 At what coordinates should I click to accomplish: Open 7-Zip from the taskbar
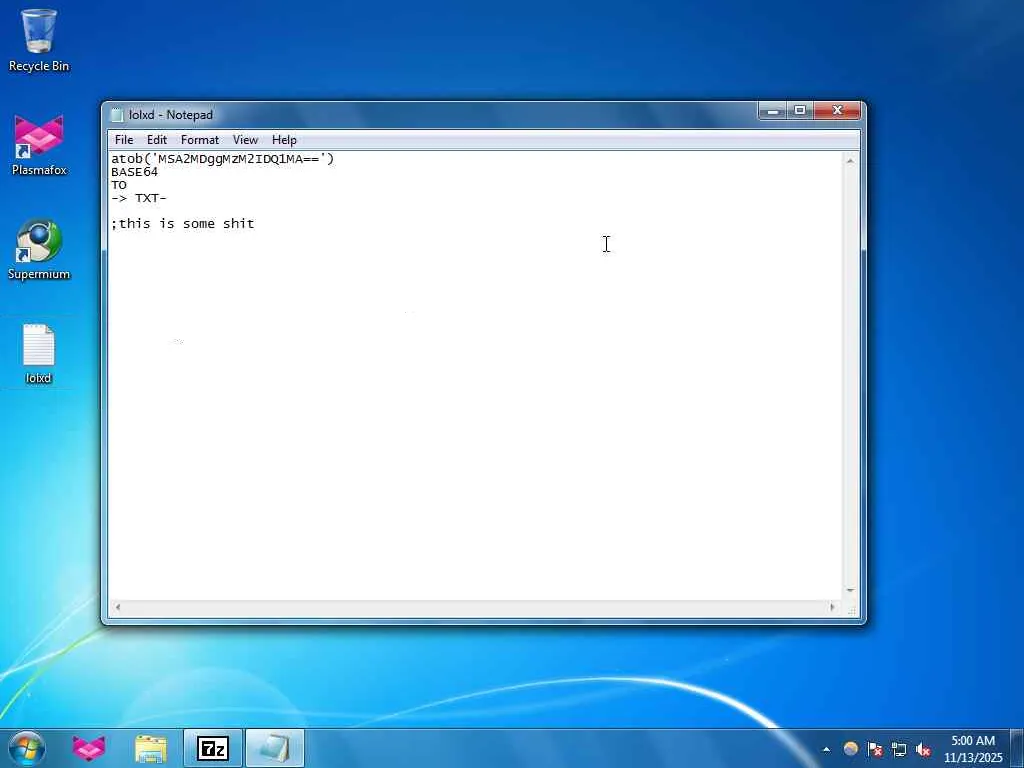click(213, 748)
